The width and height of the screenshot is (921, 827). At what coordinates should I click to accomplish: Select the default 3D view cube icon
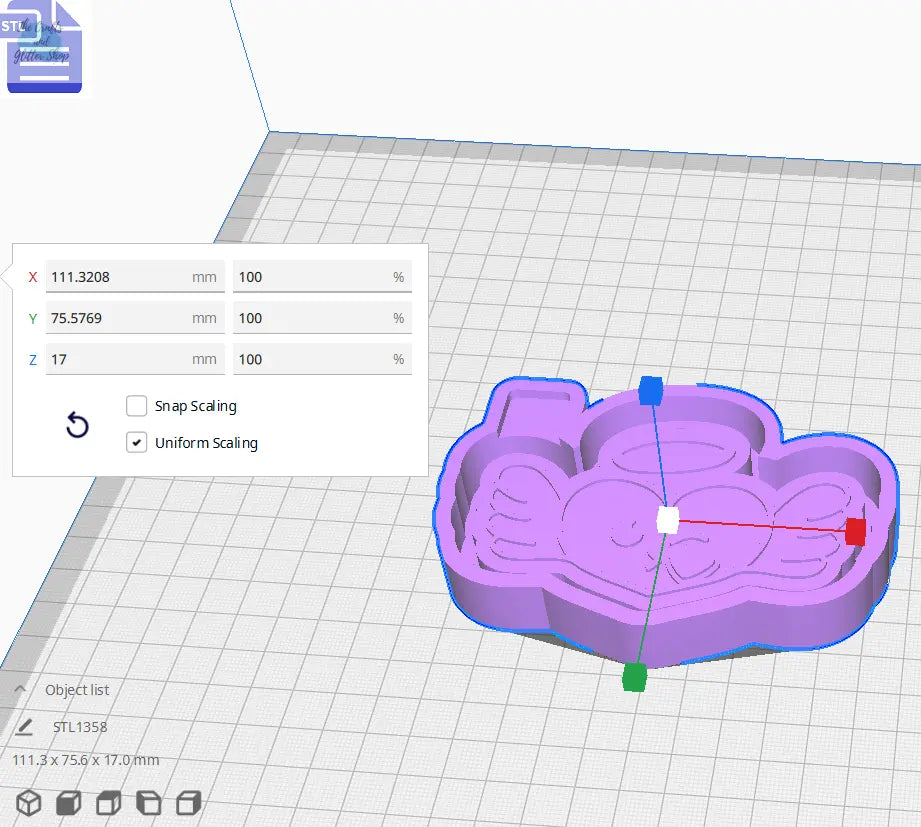point(28,802)
